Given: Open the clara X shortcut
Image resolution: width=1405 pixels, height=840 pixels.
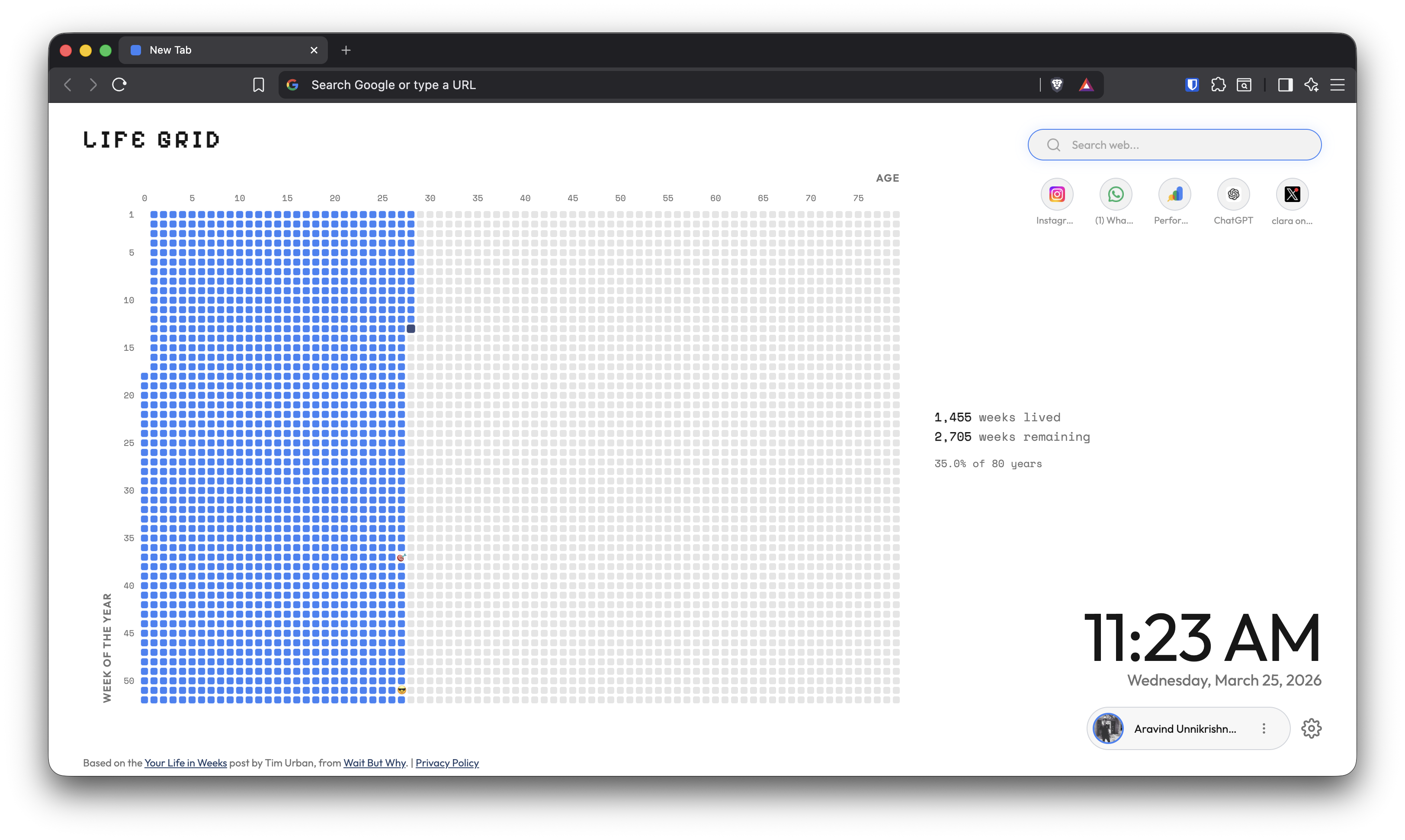Looking at the screenshot, I should (1293, 194).
